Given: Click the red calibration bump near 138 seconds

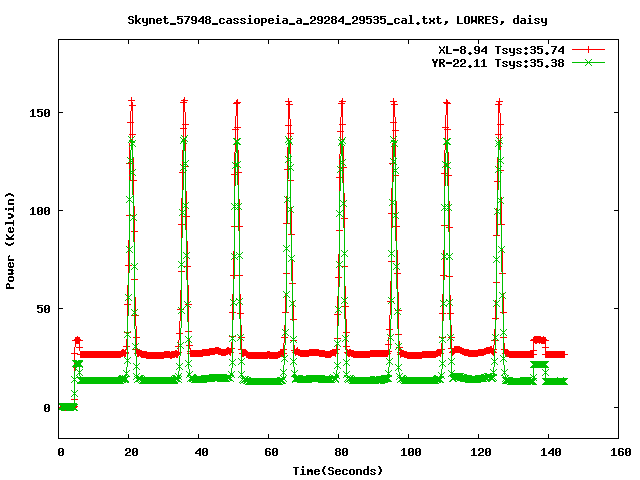Looking at the screenshot, I should pos(540,340).
